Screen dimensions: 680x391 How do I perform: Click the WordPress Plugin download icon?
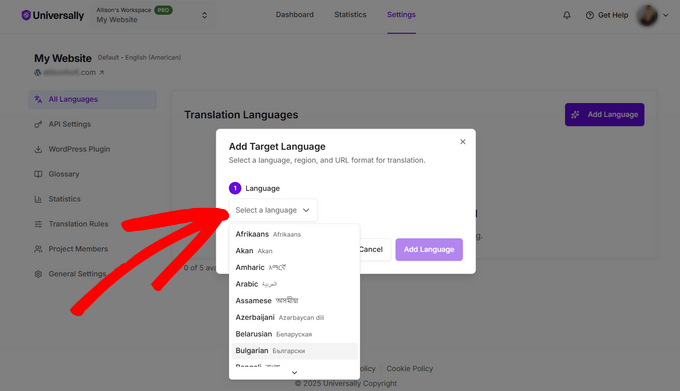pyautogui.click(x=38, y=150)
